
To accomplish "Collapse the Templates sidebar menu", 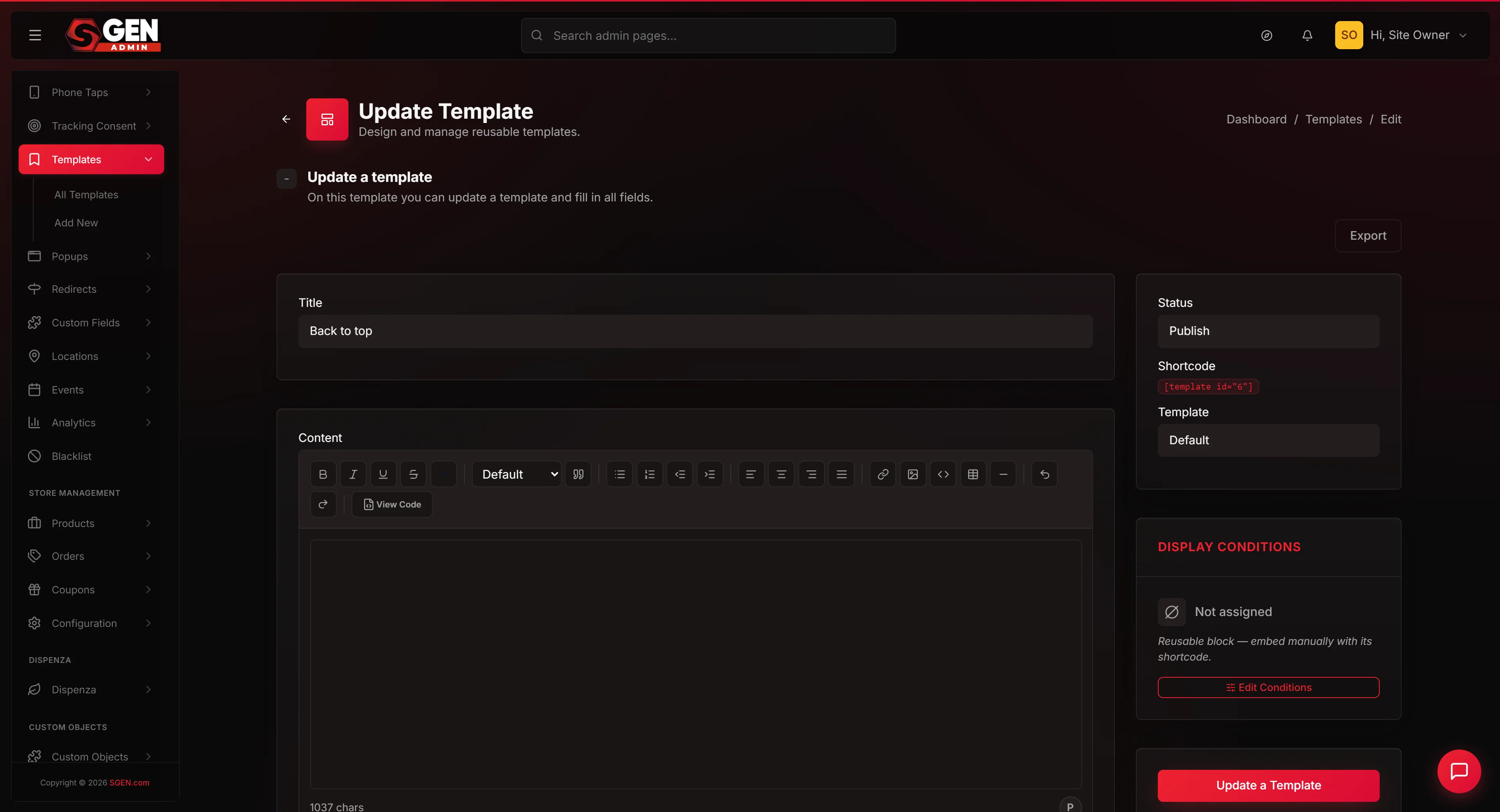I will click(x=91, y=160).
